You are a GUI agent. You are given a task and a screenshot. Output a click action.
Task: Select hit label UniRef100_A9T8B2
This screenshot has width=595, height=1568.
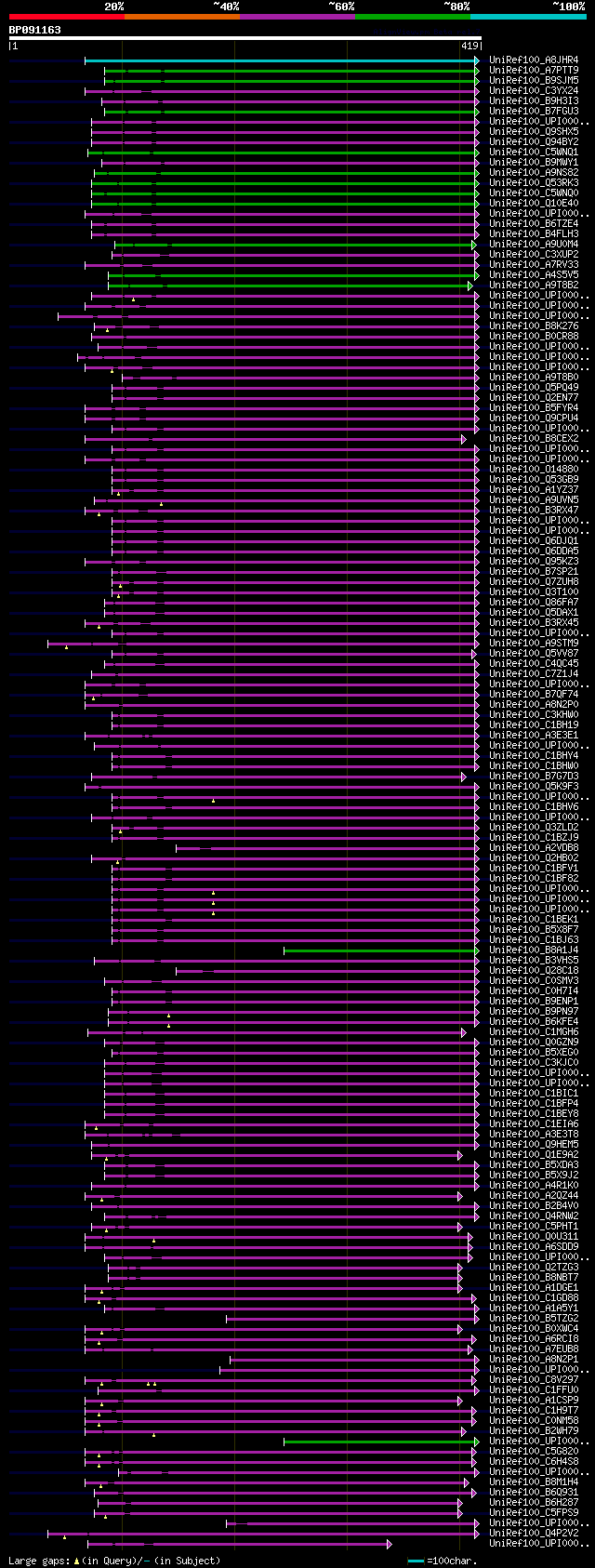[534, 286]
